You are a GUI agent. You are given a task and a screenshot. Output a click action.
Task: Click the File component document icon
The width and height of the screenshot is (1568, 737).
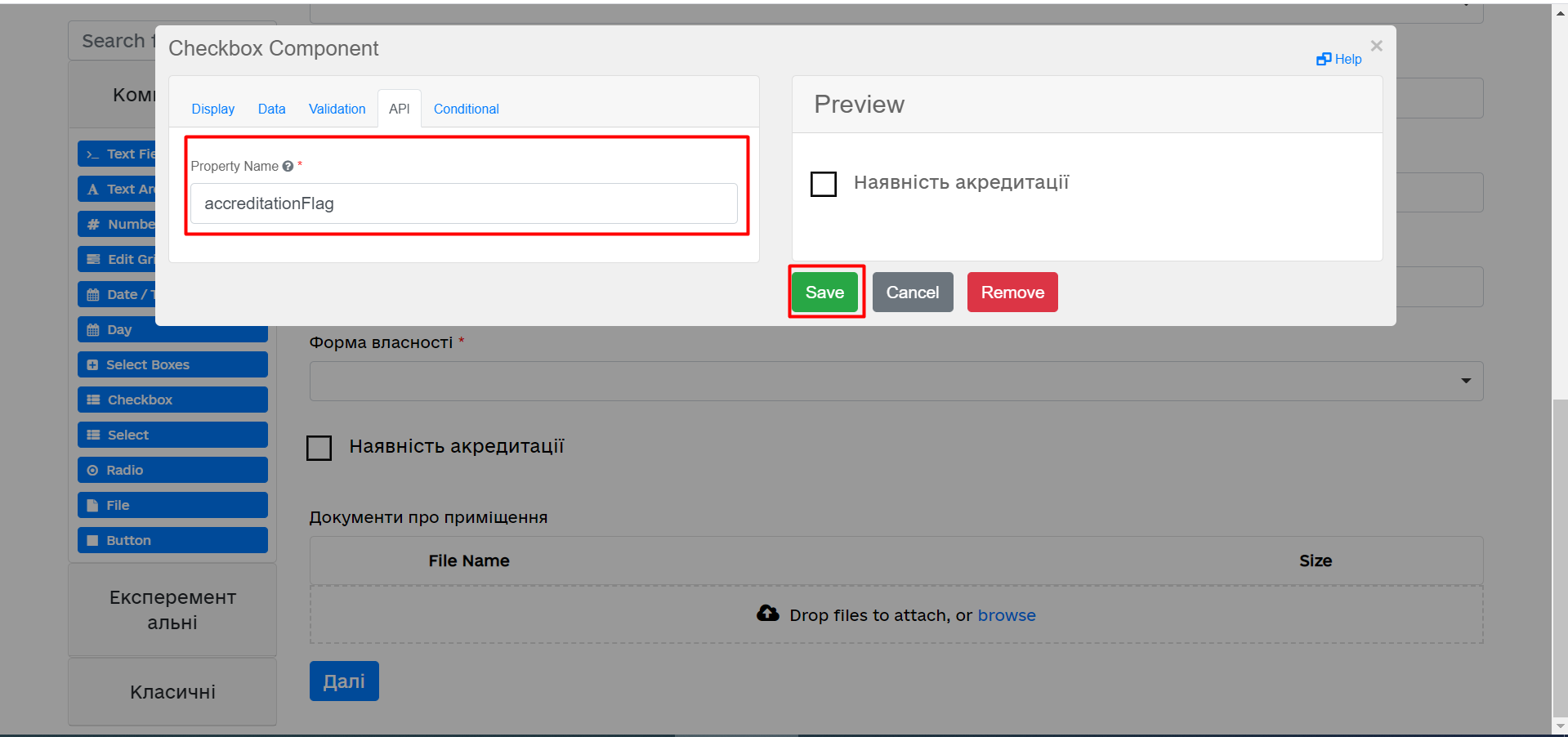pos(92,506)
